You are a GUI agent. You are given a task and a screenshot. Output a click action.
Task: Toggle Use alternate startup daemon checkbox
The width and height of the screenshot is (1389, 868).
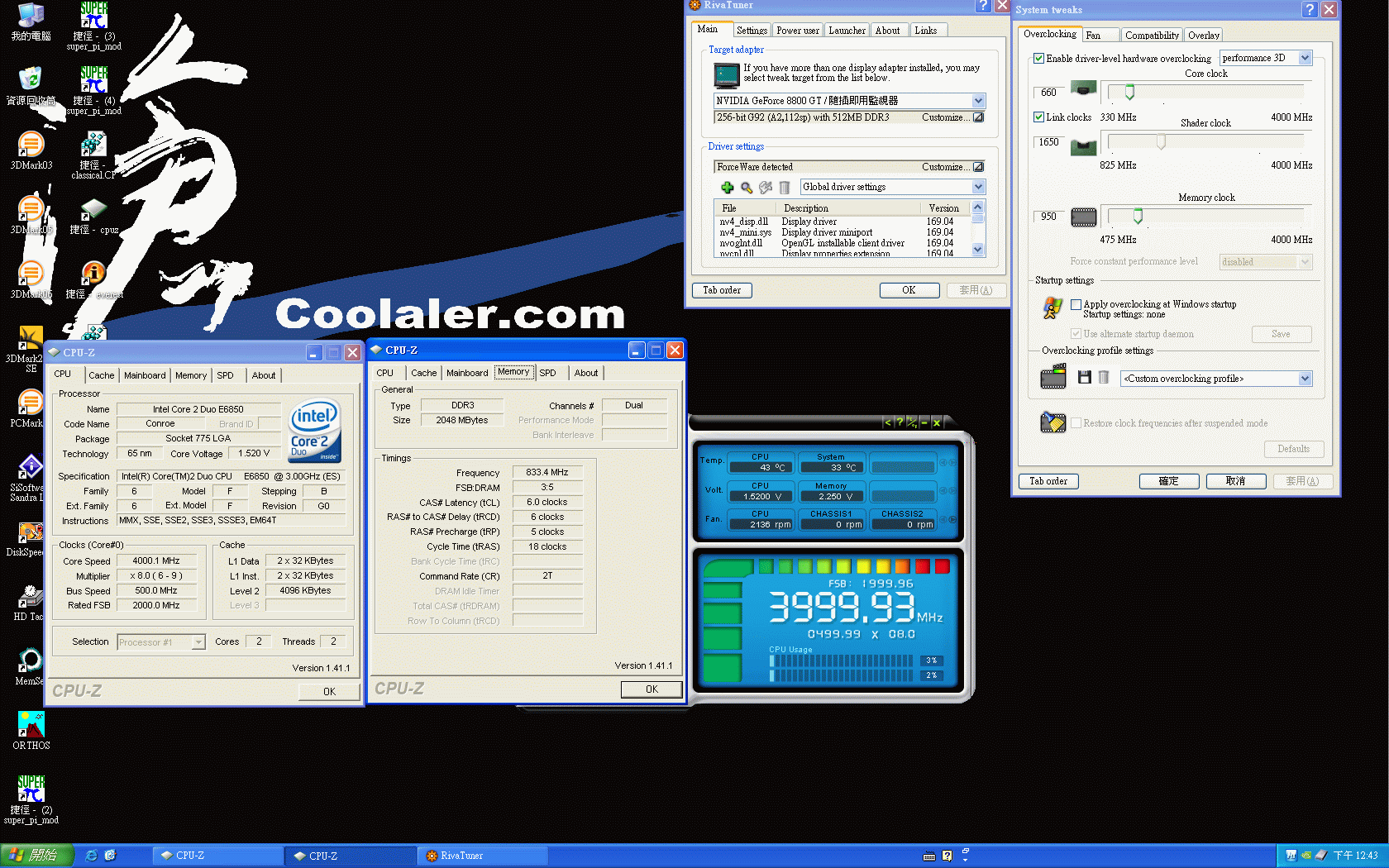pos(1076,334)
